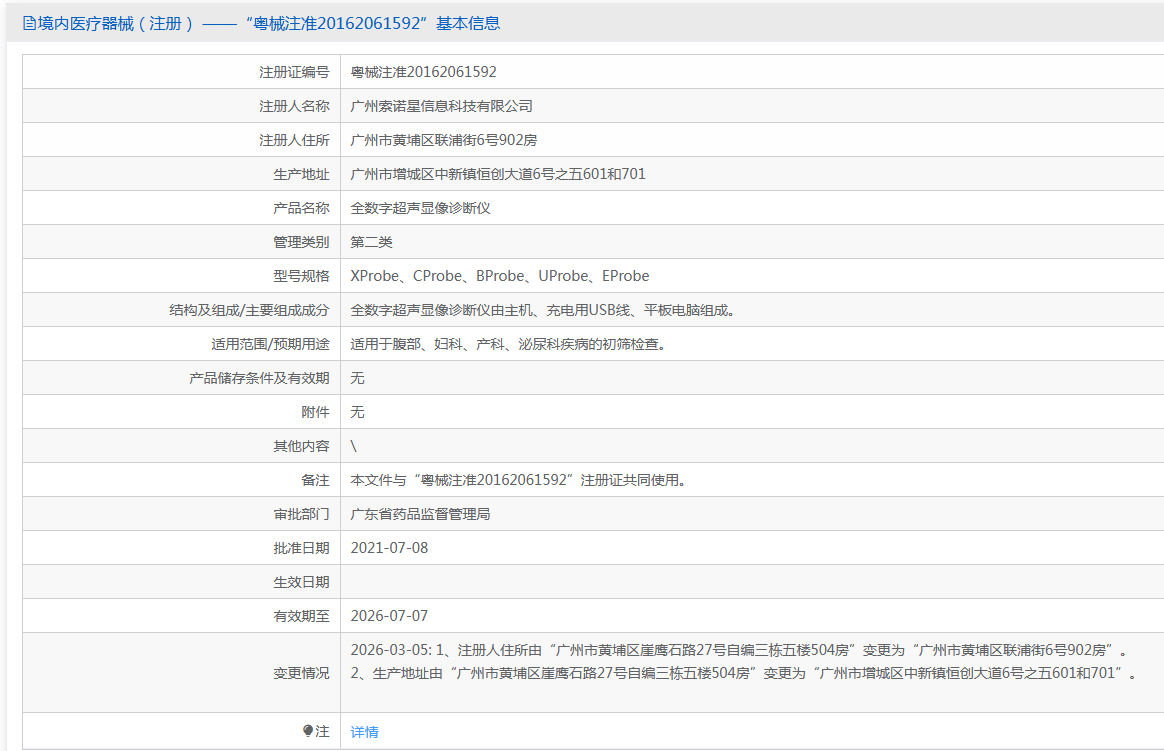Click the structure and composition description text
The height and width of the screenshot is (751, 1164).
pyautogui.click(x=543, y=310)
